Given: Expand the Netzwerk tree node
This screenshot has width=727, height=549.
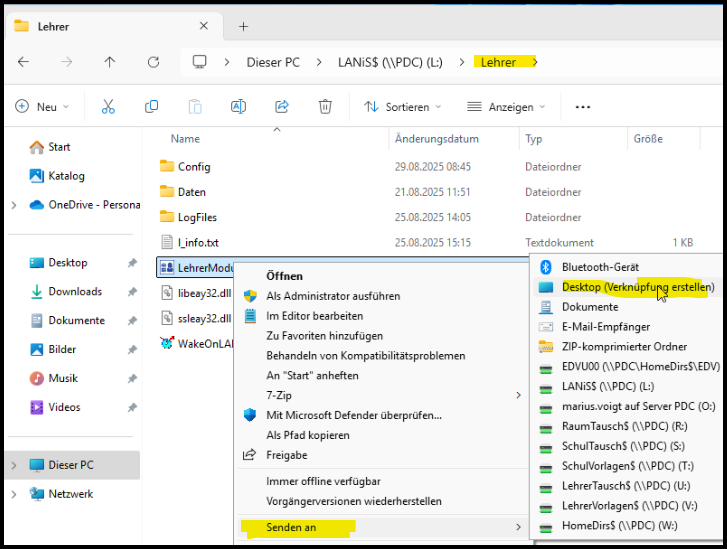Looking at the screenshot, I should (x=13, y=494).
